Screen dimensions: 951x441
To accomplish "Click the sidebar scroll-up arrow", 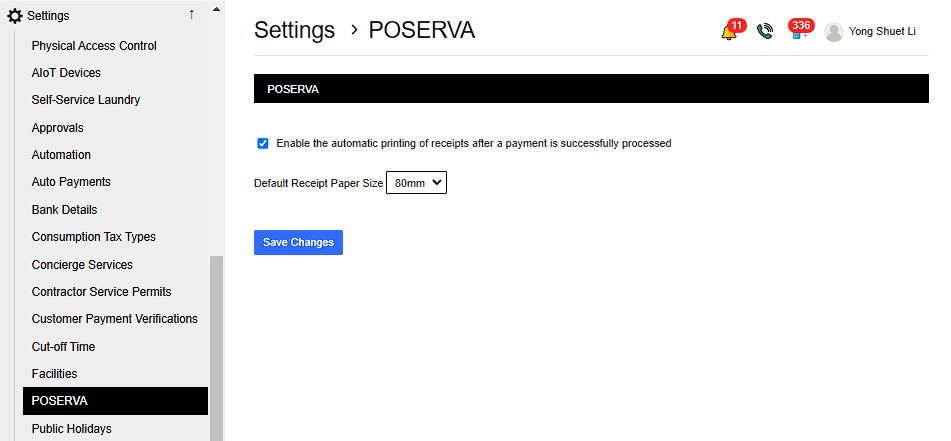I will 216,8.
